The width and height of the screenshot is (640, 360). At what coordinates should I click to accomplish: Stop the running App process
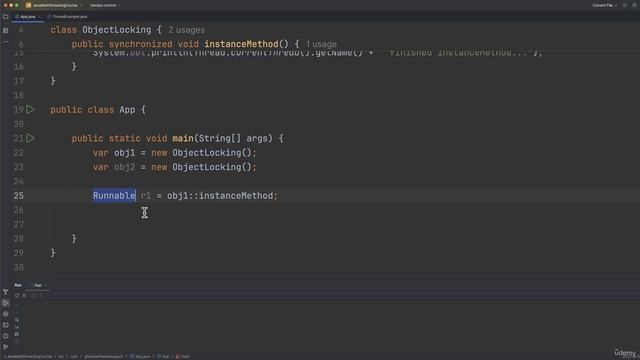[24, 296]
